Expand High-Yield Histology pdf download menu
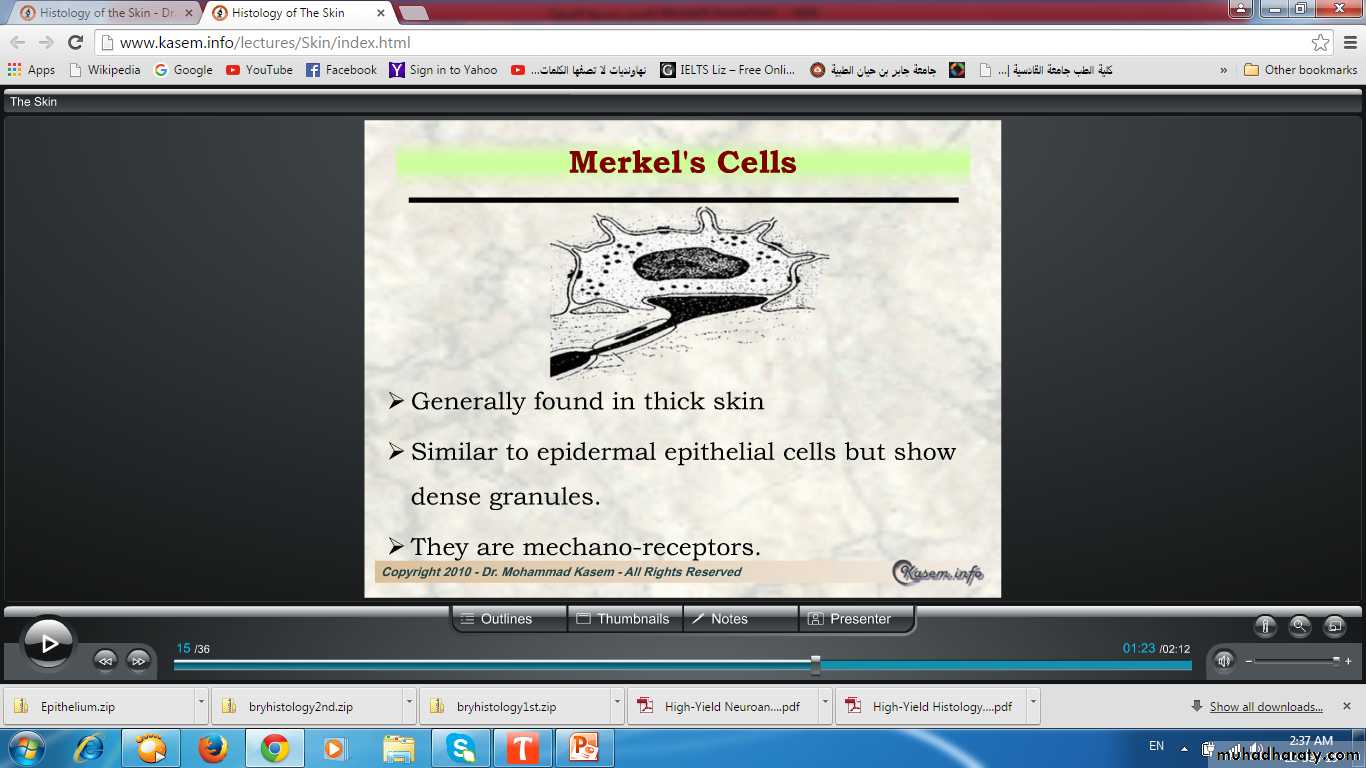This screenshot has width=1366, height=768. click(1033, 704)
